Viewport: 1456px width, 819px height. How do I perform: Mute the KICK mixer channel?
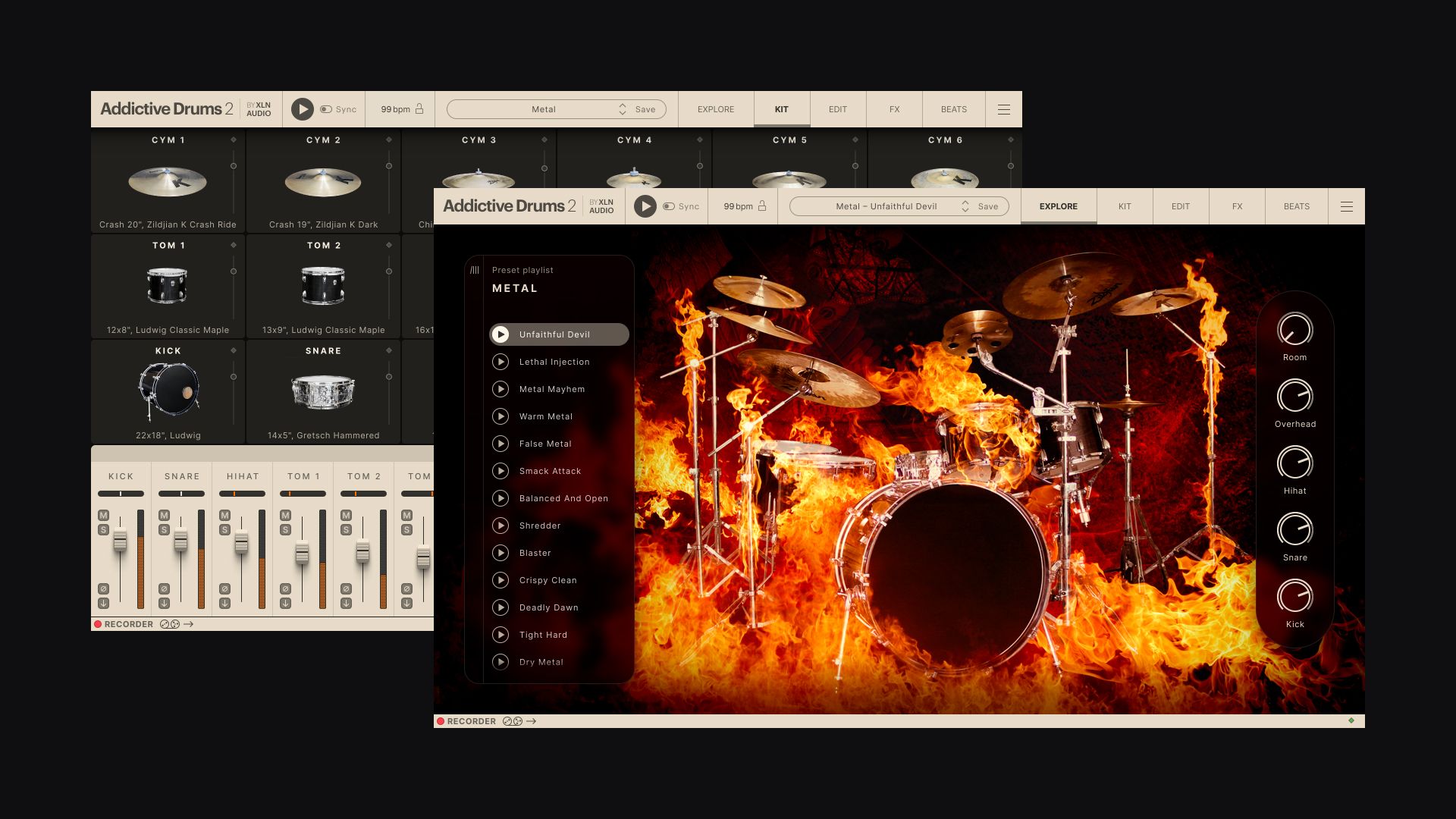point(103,516)
